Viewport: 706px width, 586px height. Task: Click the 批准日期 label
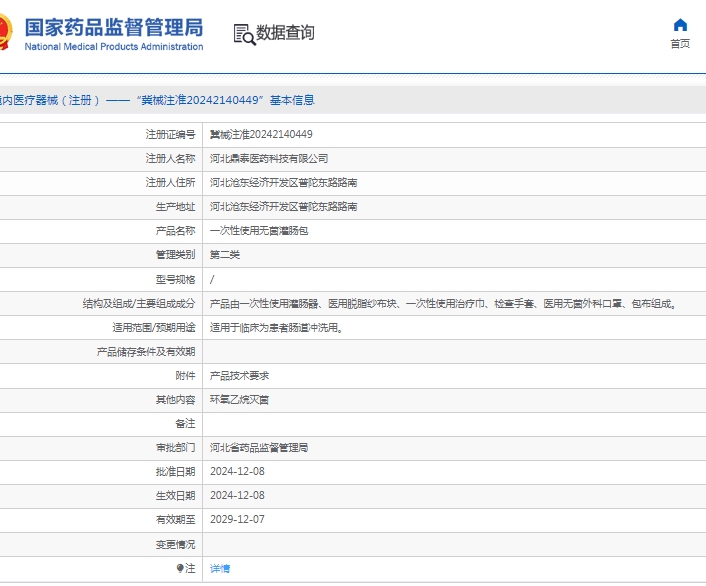click(x=176, y=472)
